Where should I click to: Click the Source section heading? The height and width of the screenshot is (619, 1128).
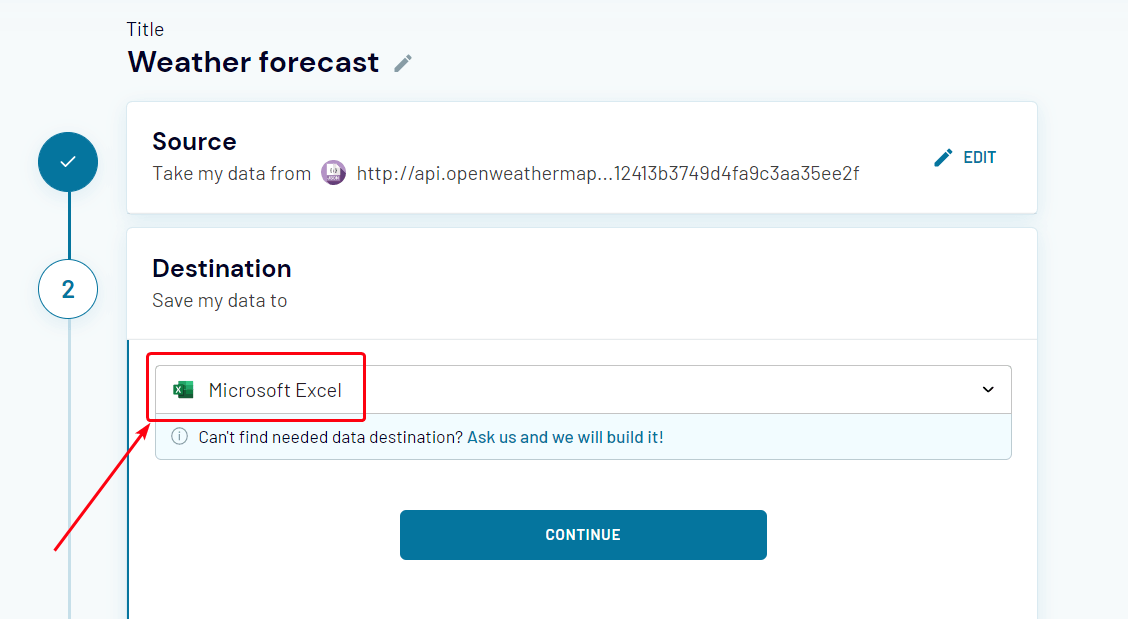(x=194, y=142)
